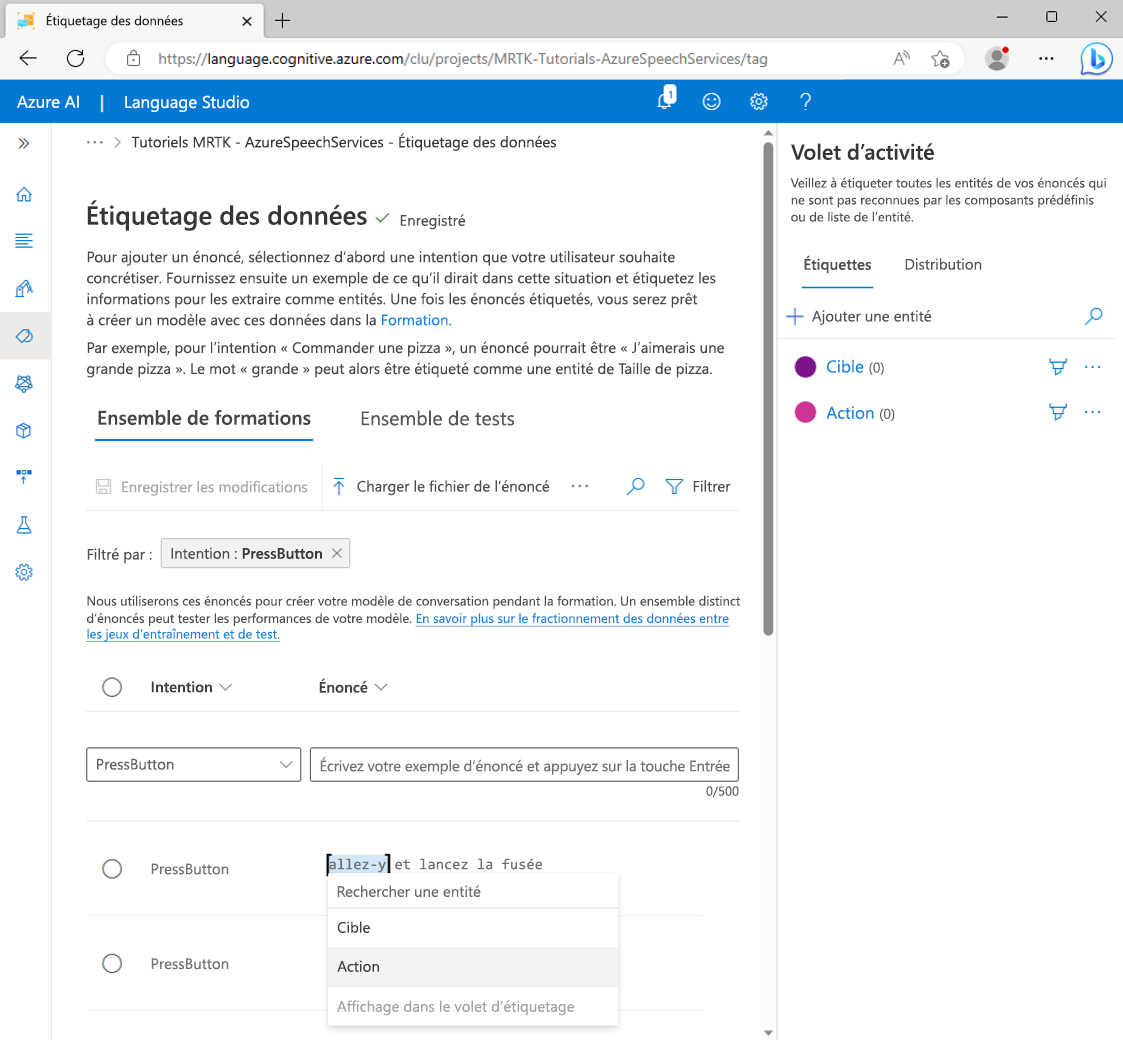Open the PressButton intention dropdown
Screen dimensions: 1123x1040
(193, 764)
